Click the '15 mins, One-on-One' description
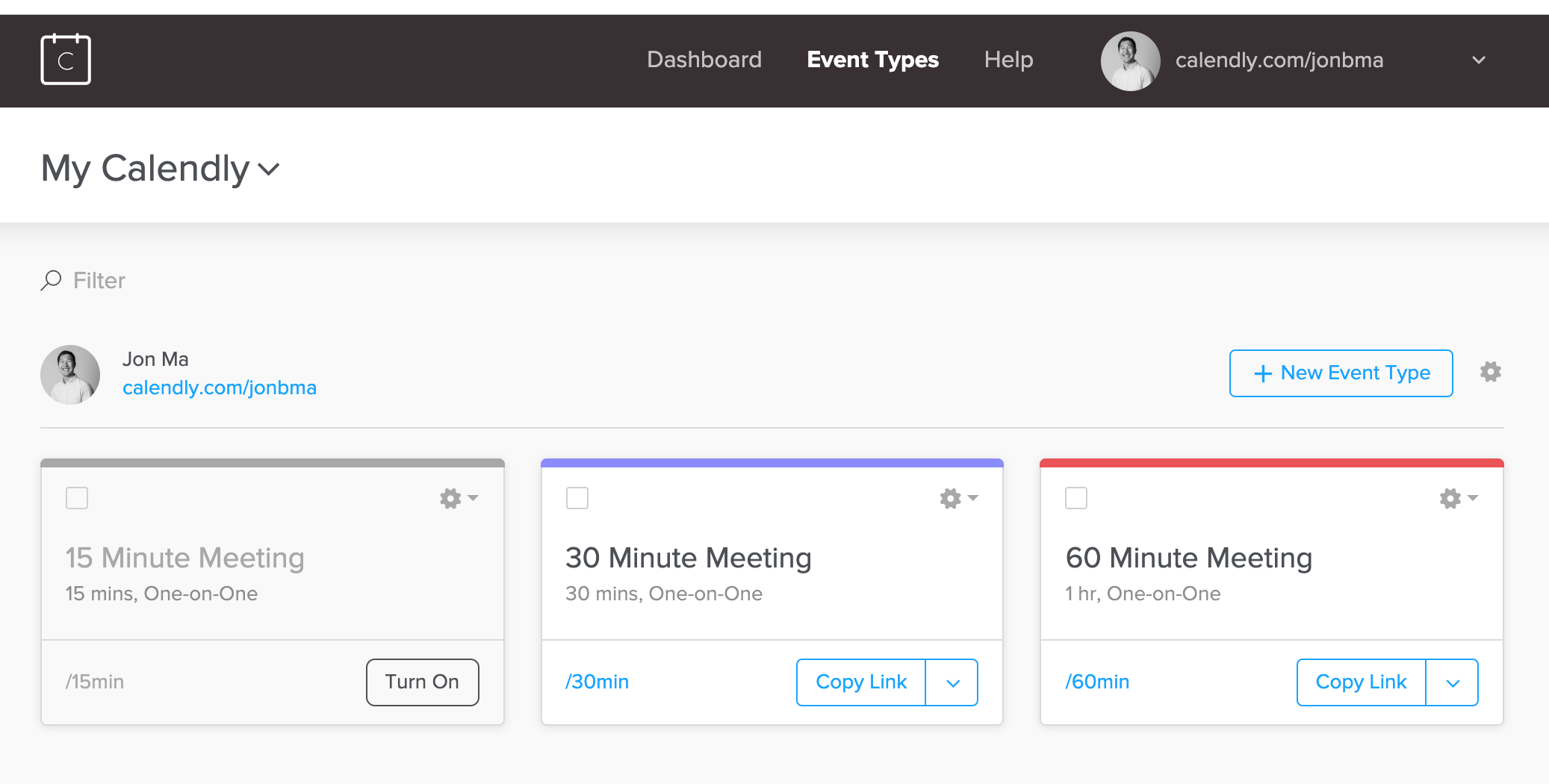 pyautogui.click(x=161, y=594)
